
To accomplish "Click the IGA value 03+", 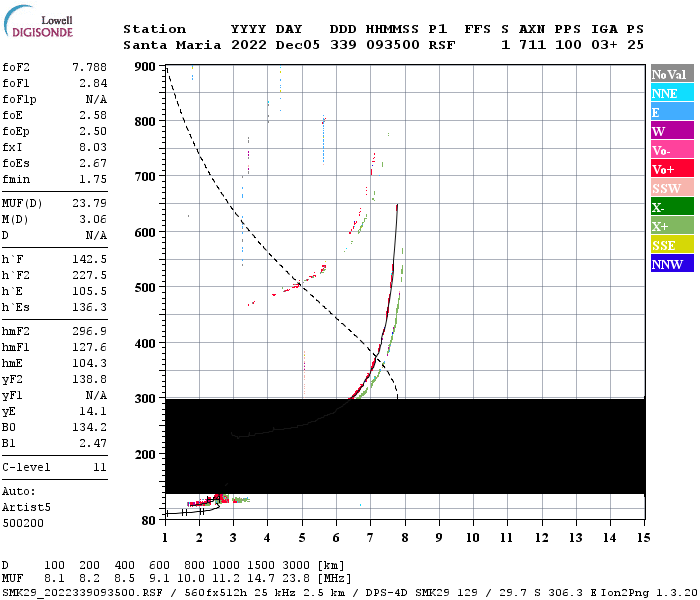I will tap(604, 45).
